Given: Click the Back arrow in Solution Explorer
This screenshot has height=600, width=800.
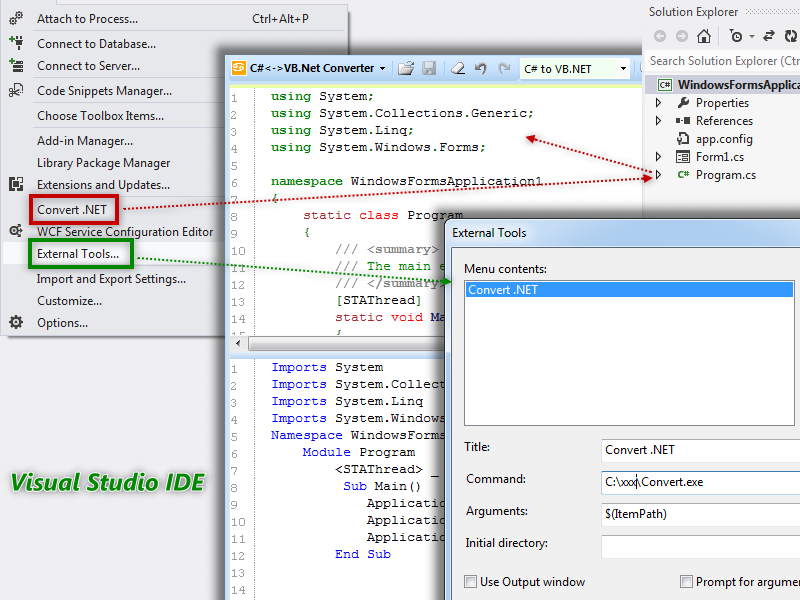Looking at the screenshot, I should point(660,36).
